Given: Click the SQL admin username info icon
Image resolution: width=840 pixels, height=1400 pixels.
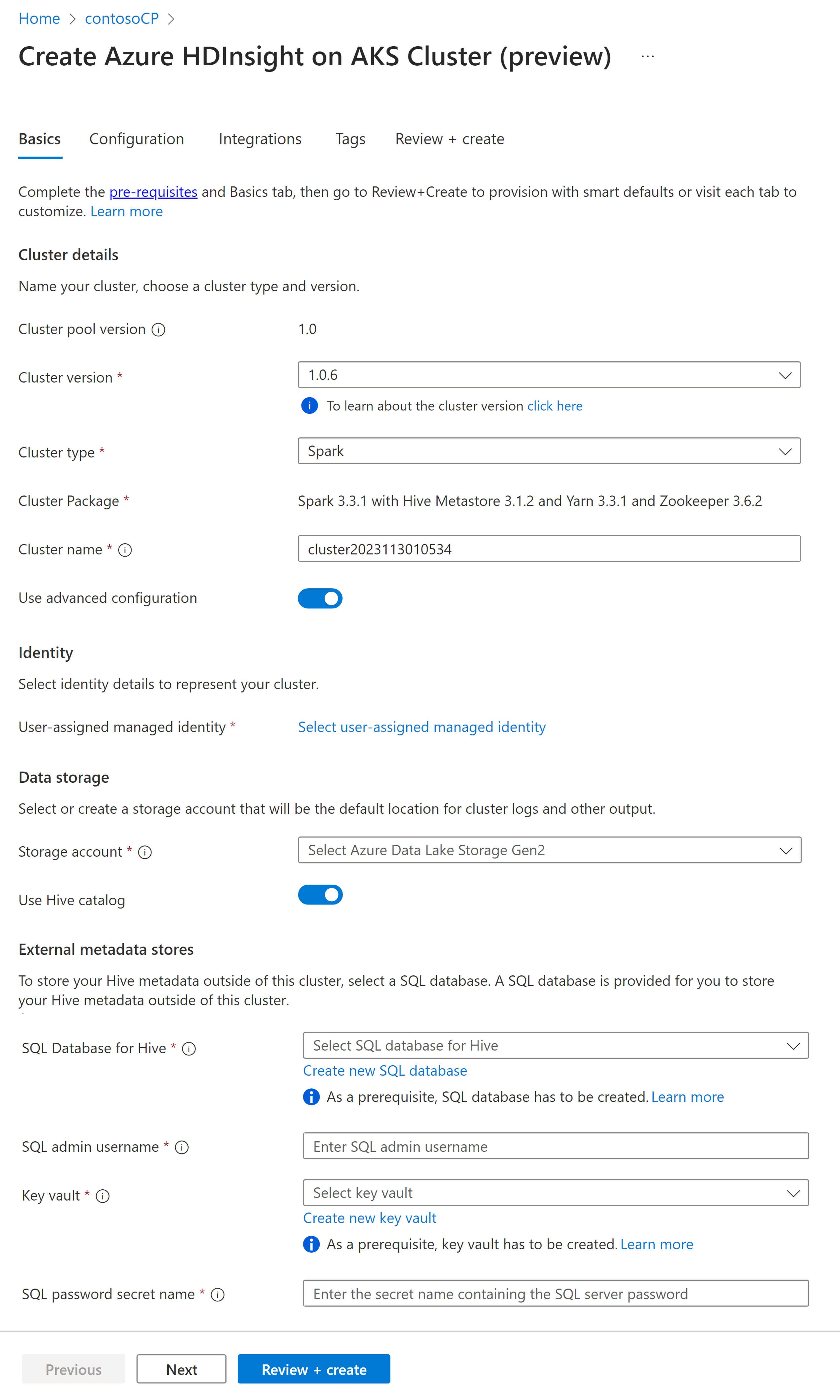Looking at the screenshot, I should 182,1147.
